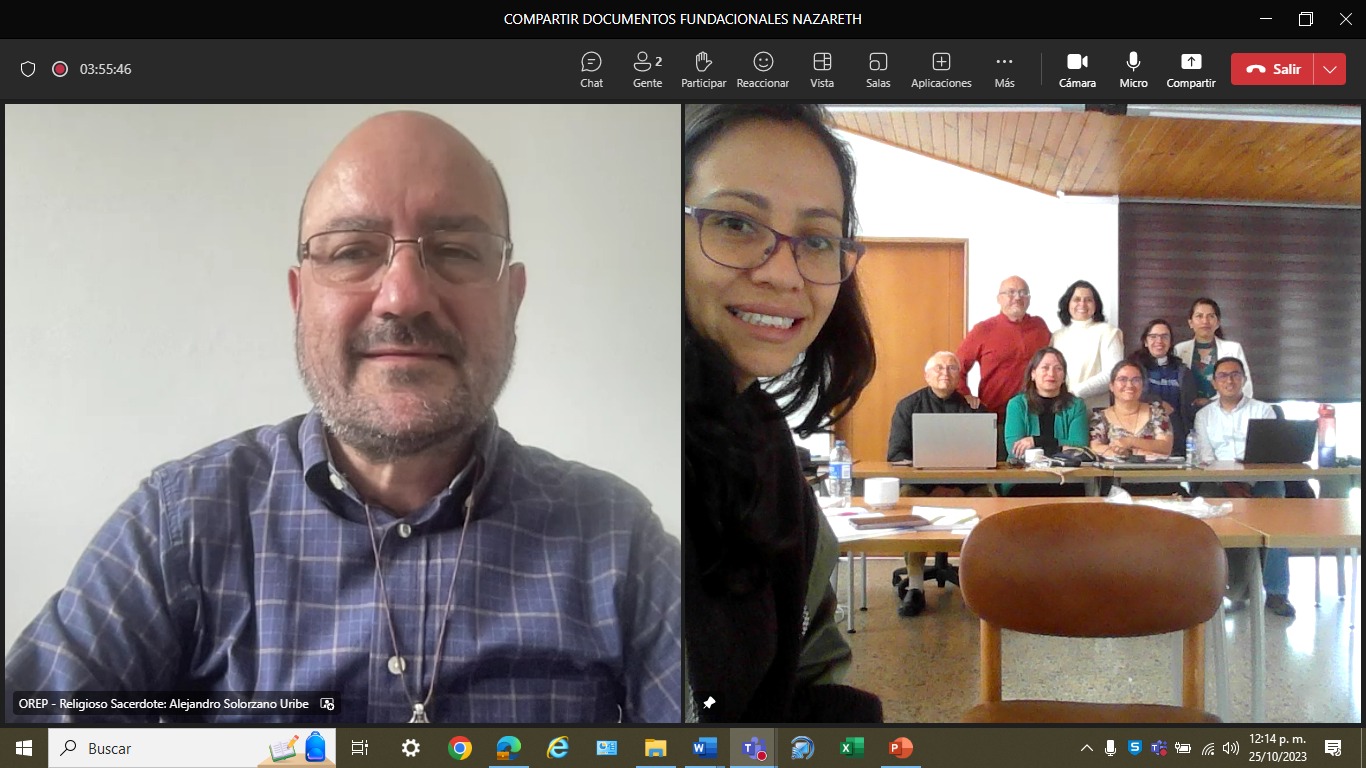The height and width of the screenshot is (768, 1366).
Task: Open the app right of Teams in taskbar
Action: (803, 748)
